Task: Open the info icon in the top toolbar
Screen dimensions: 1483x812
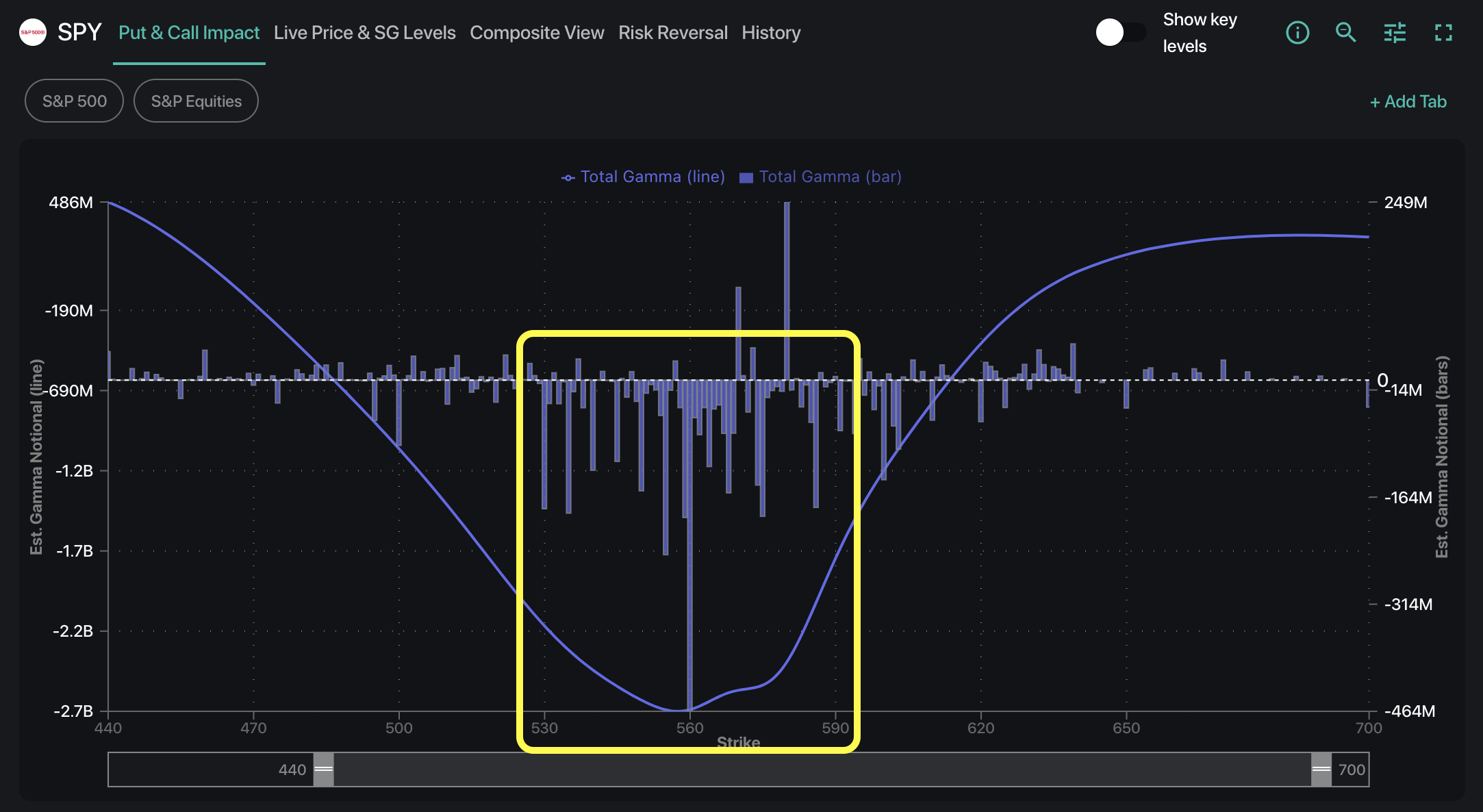Action: point(1297,32)
